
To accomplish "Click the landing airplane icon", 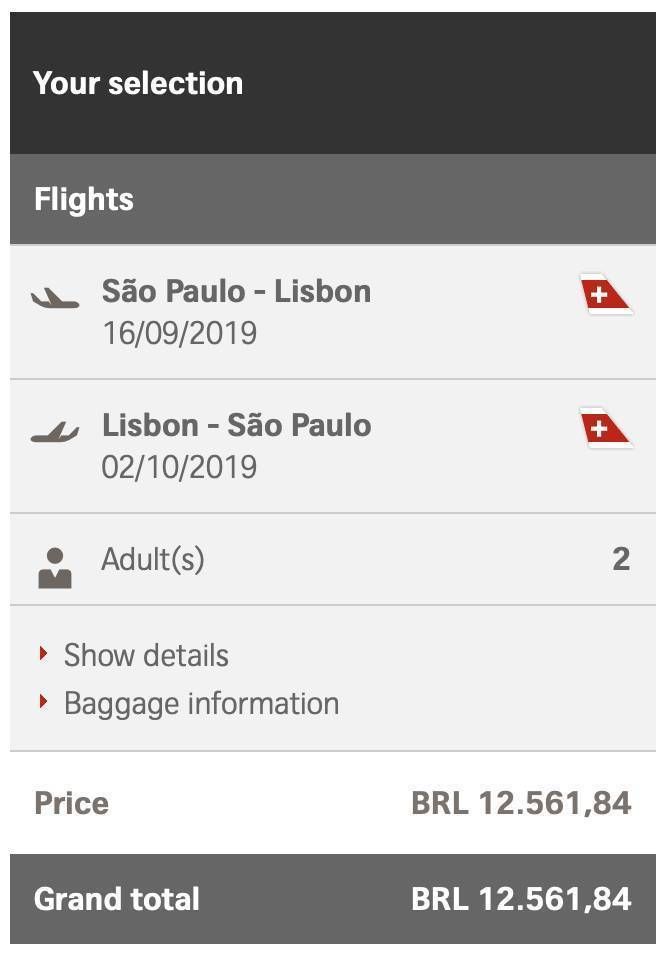I will [x=55, y=432].
